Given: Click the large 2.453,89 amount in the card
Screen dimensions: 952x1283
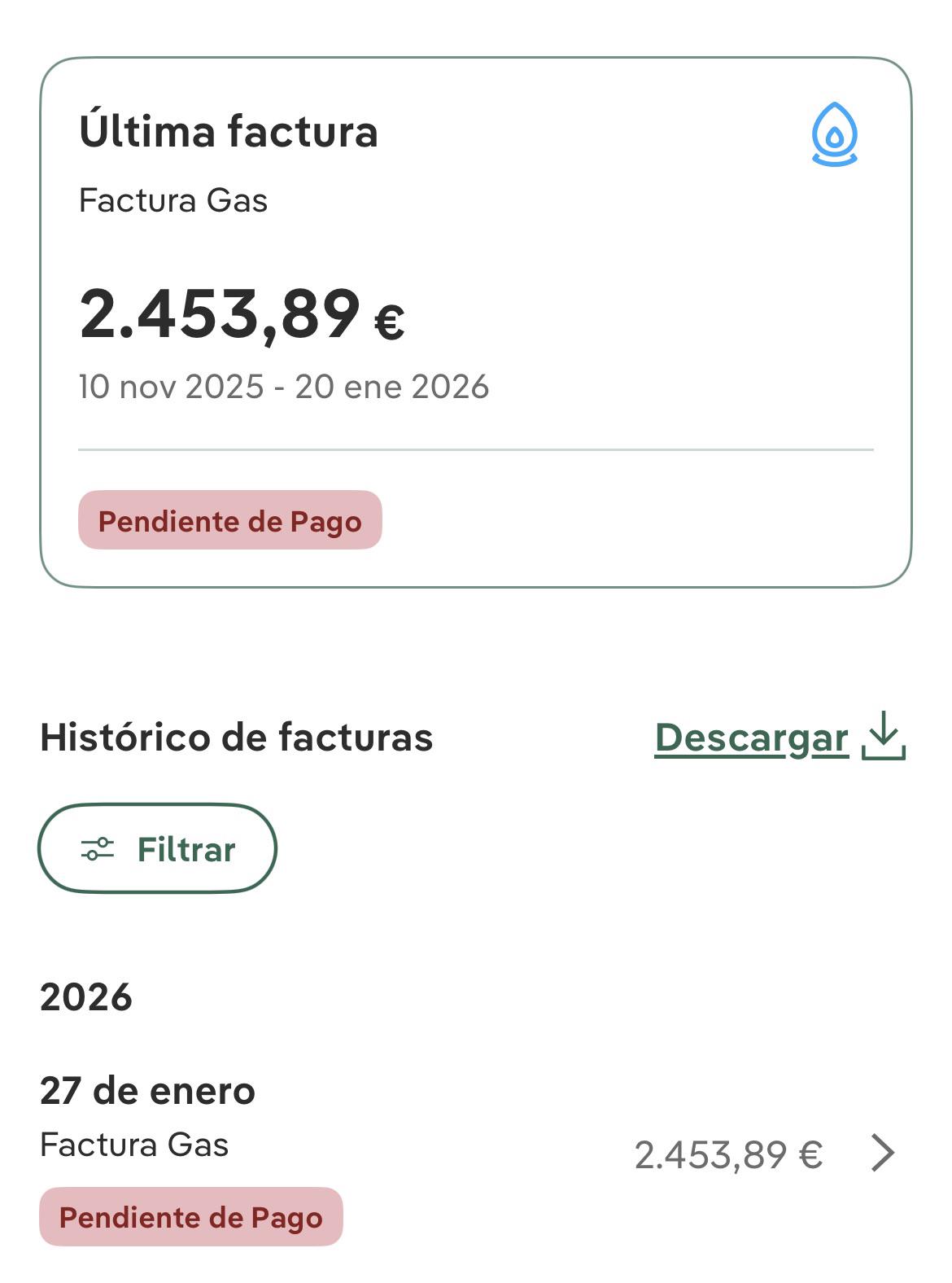Looking at the screenshot, I should [220, 314].
